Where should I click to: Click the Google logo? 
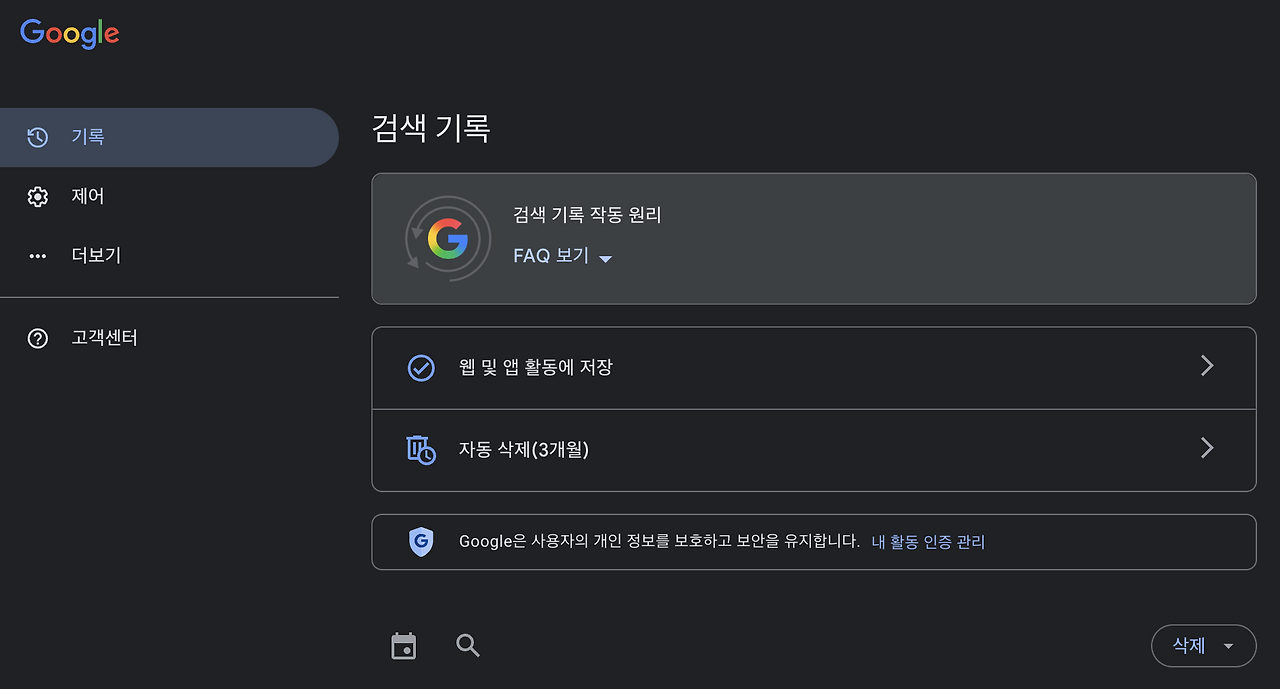[x=70, y=33]
